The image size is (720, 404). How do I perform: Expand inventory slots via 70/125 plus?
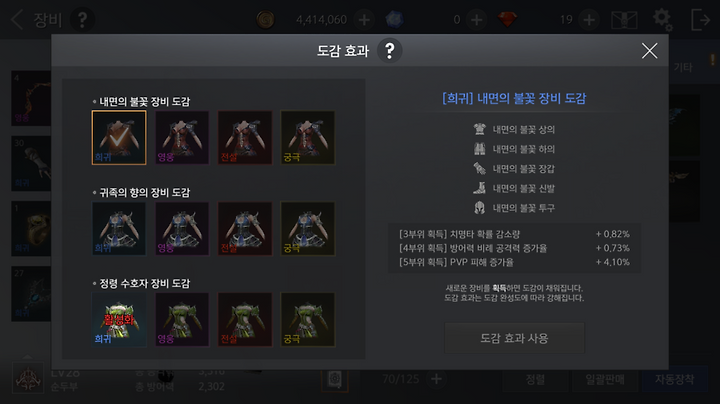436,379
